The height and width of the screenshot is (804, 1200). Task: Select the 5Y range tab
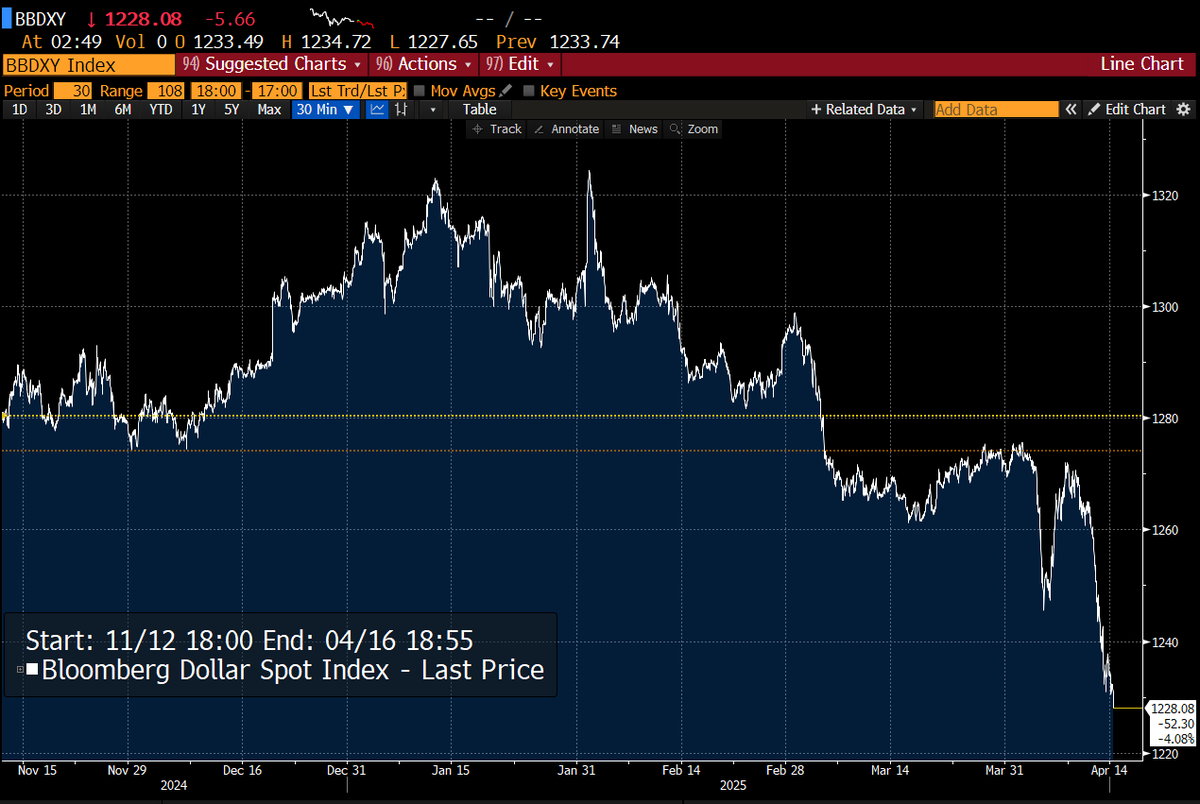click(x=232, y=109)
